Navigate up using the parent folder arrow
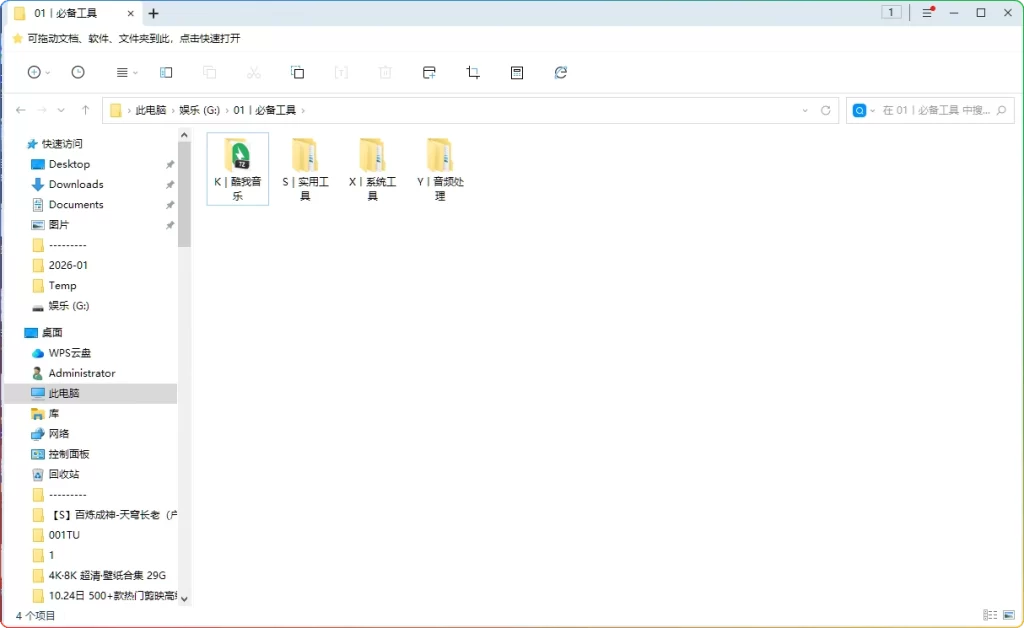 86,110
